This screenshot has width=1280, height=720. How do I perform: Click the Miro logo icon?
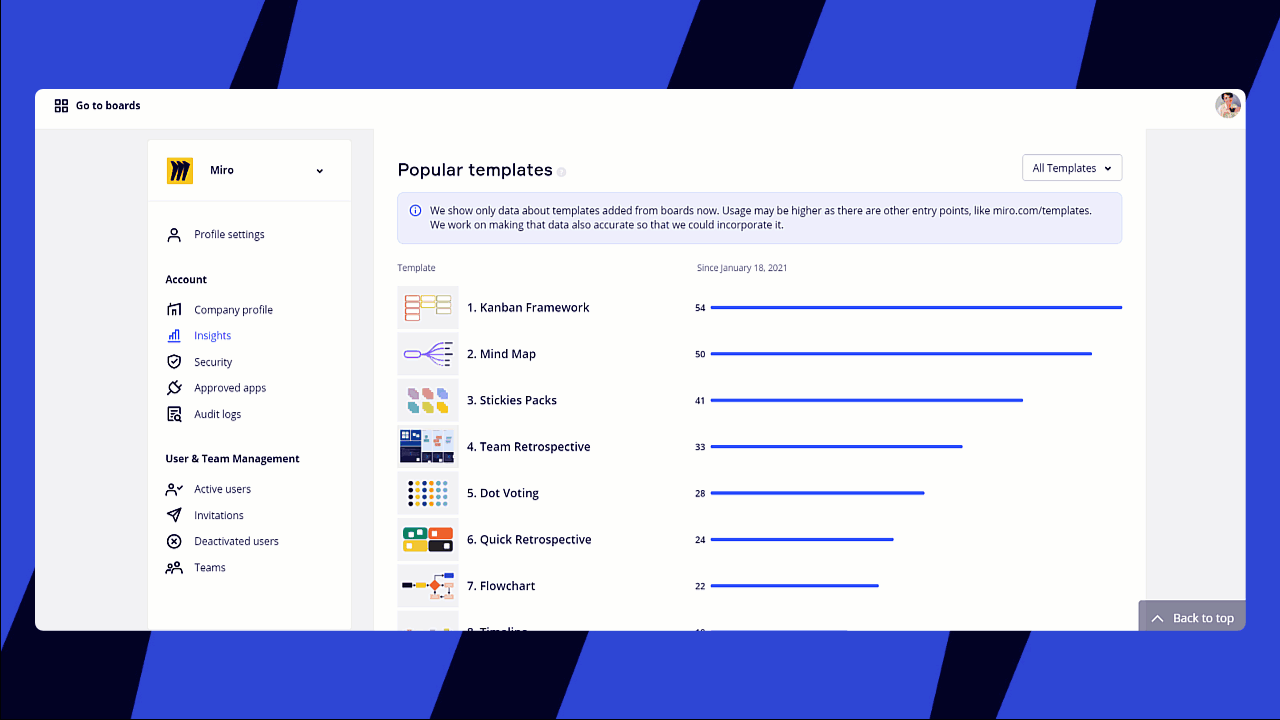click(180, 171)
